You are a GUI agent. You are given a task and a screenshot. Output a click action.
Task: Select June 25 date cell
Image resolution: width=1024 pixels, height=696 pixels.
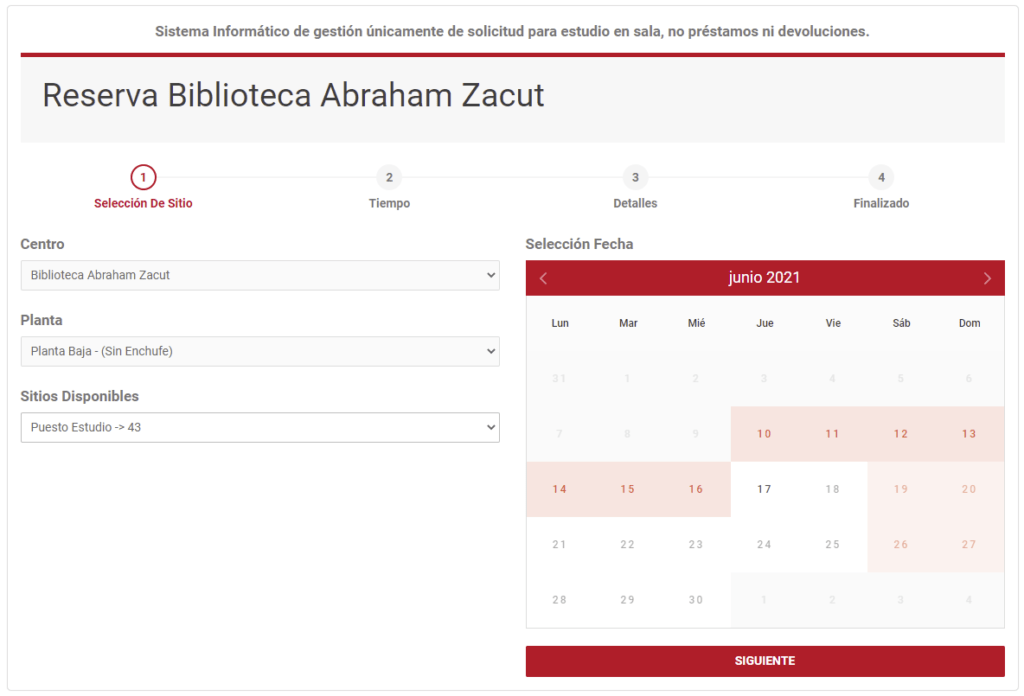[x=833, y=545]
